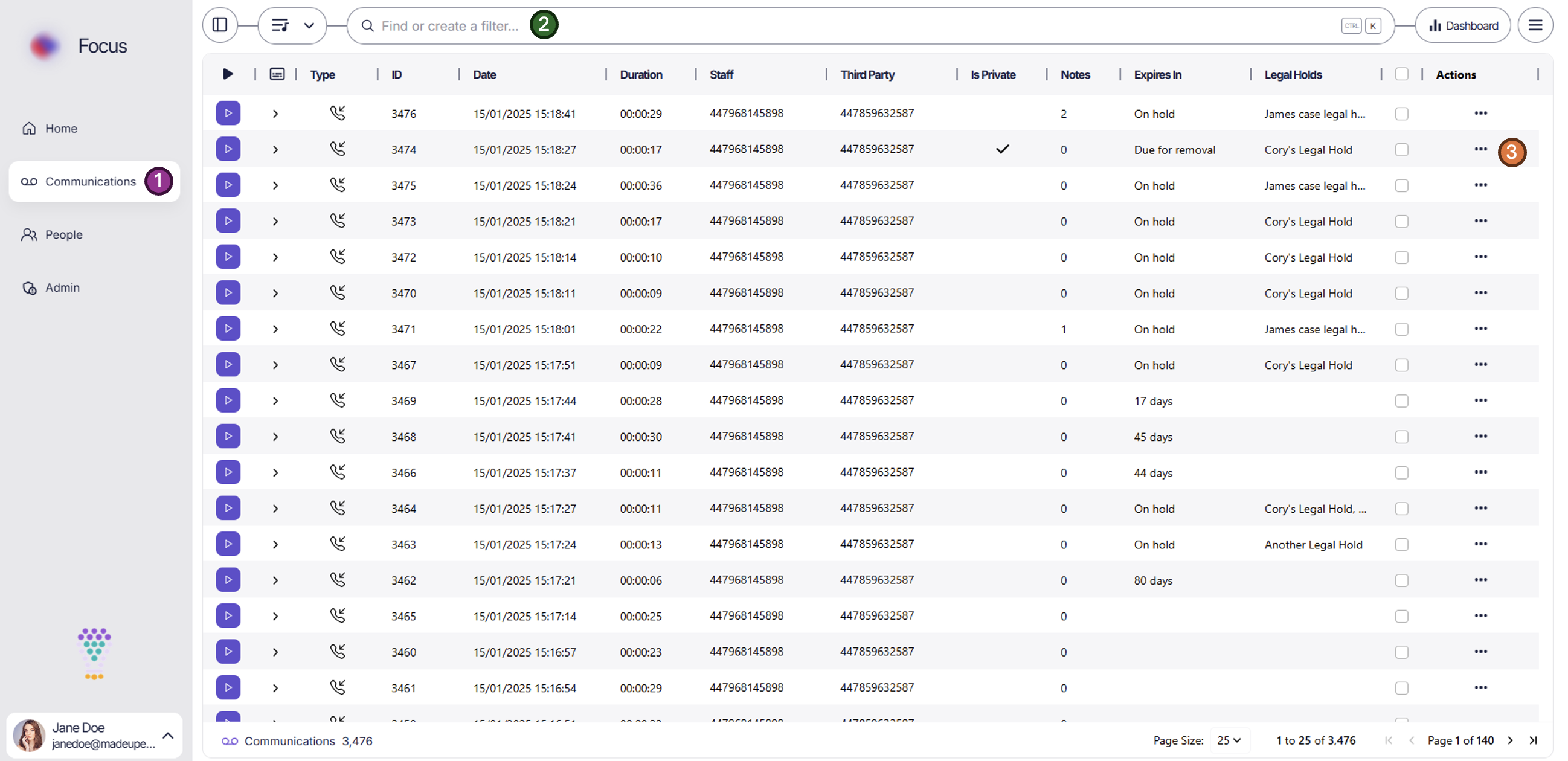Toggle select-all checkbox in header

1401,74
